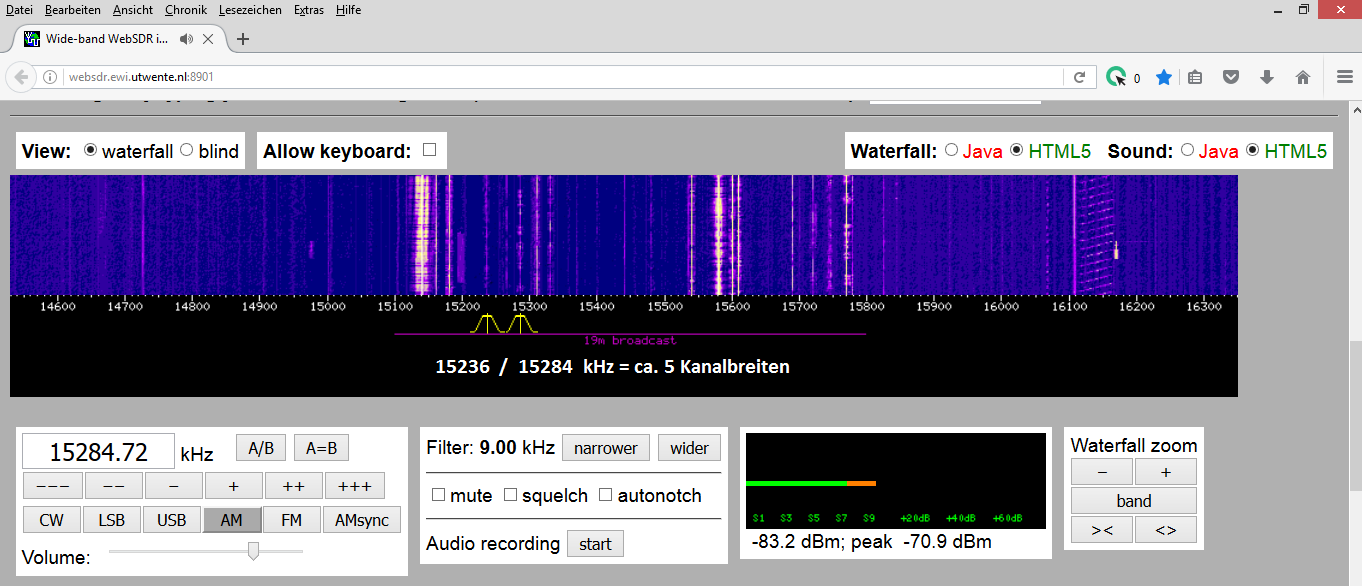The image size is (1362, 586).
Task: Click the frequency kHz input field
Action: [x=98, y=452]
